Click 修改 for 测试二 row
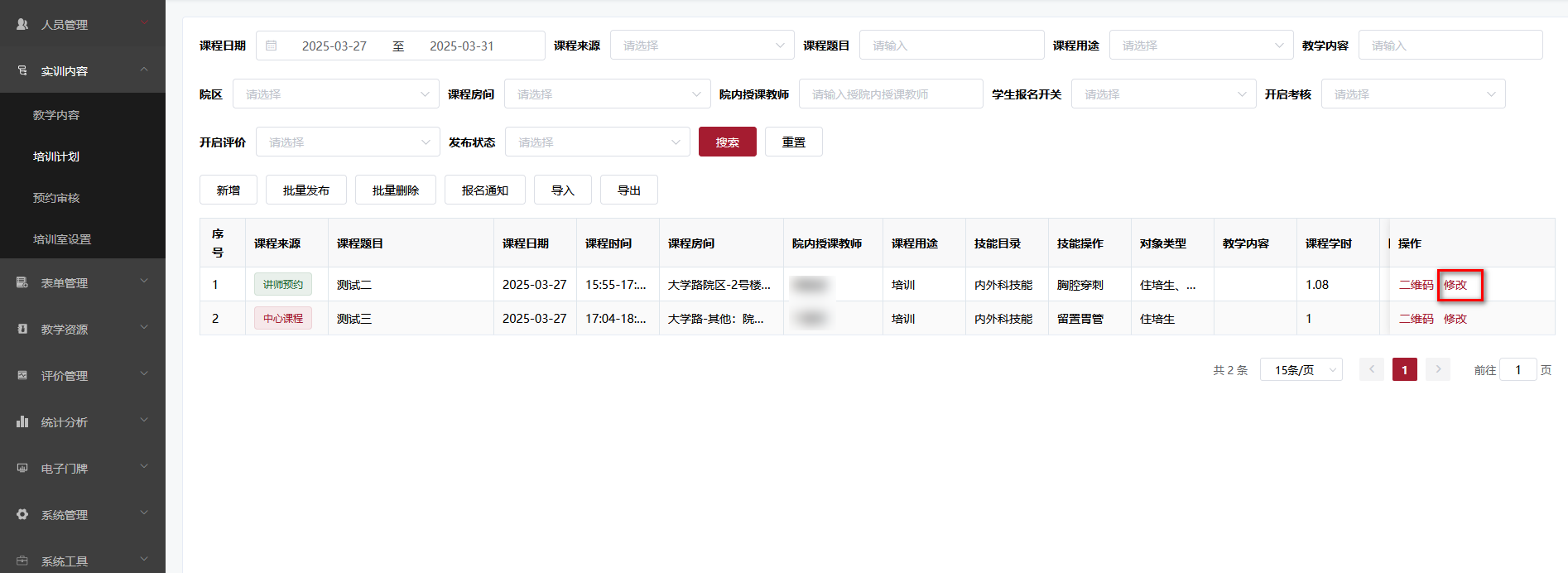 pos(1455,285)
